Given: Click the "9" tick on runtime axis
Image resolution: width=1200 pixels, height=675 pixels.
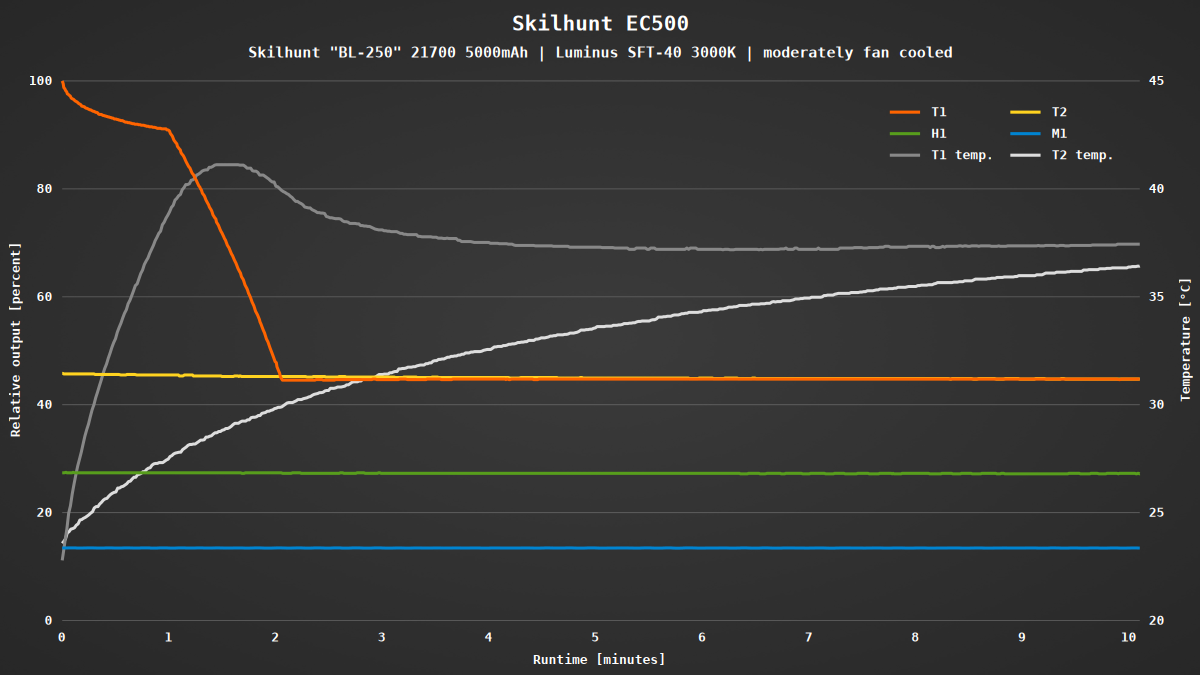Looking at the screenshot, I should [x=1021, y=637].
